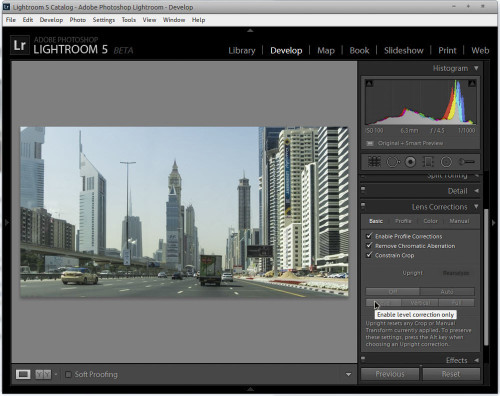Image resolution: width=500 pixels, height=396 pixels.
Task: Uncheck Enable Profile Corrections
Action: click(x=369, y=236)
